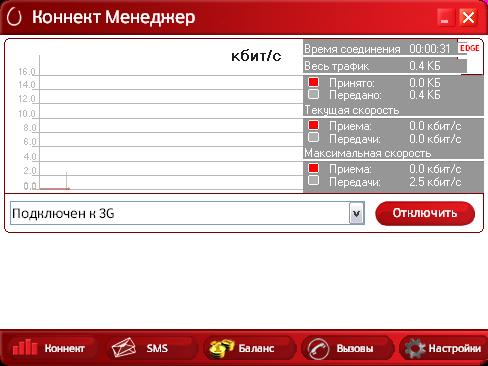This screenshot has width=488, height=366.
Task: Click the Текущая скорость heading
Action: click(352, 110)
